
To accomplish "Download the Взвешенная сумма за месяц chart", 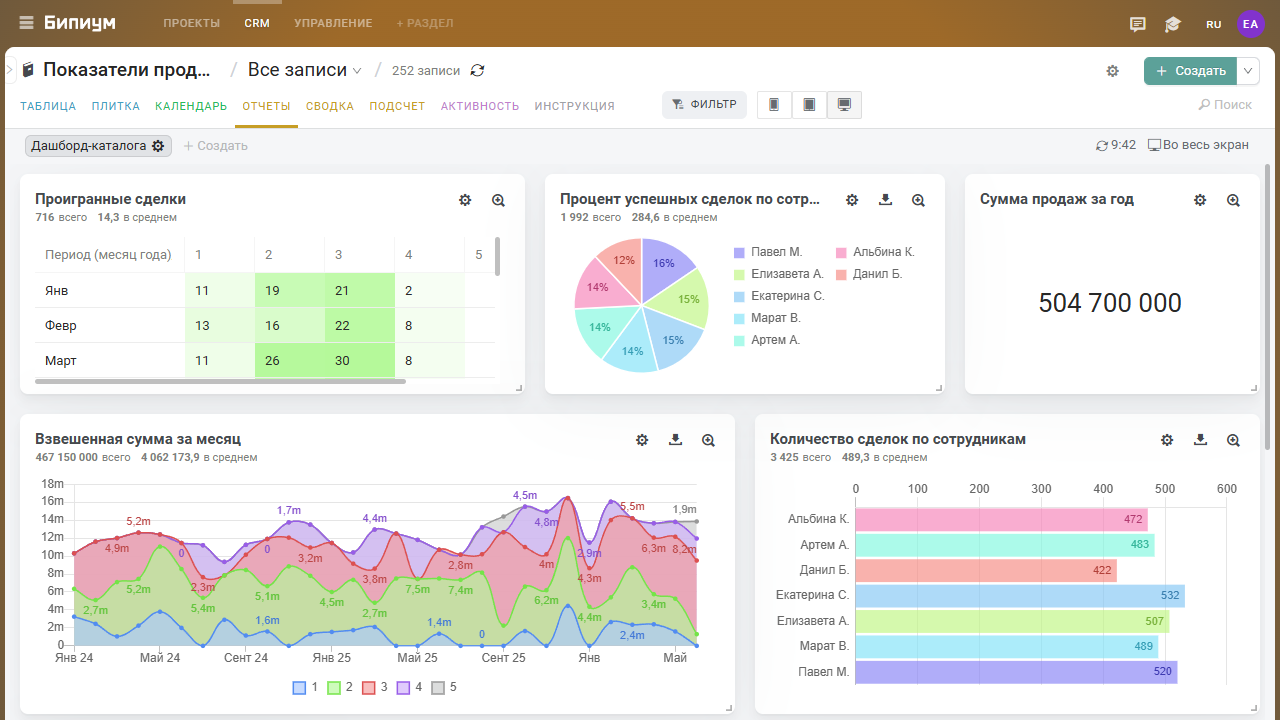I will tap(675, 440).
